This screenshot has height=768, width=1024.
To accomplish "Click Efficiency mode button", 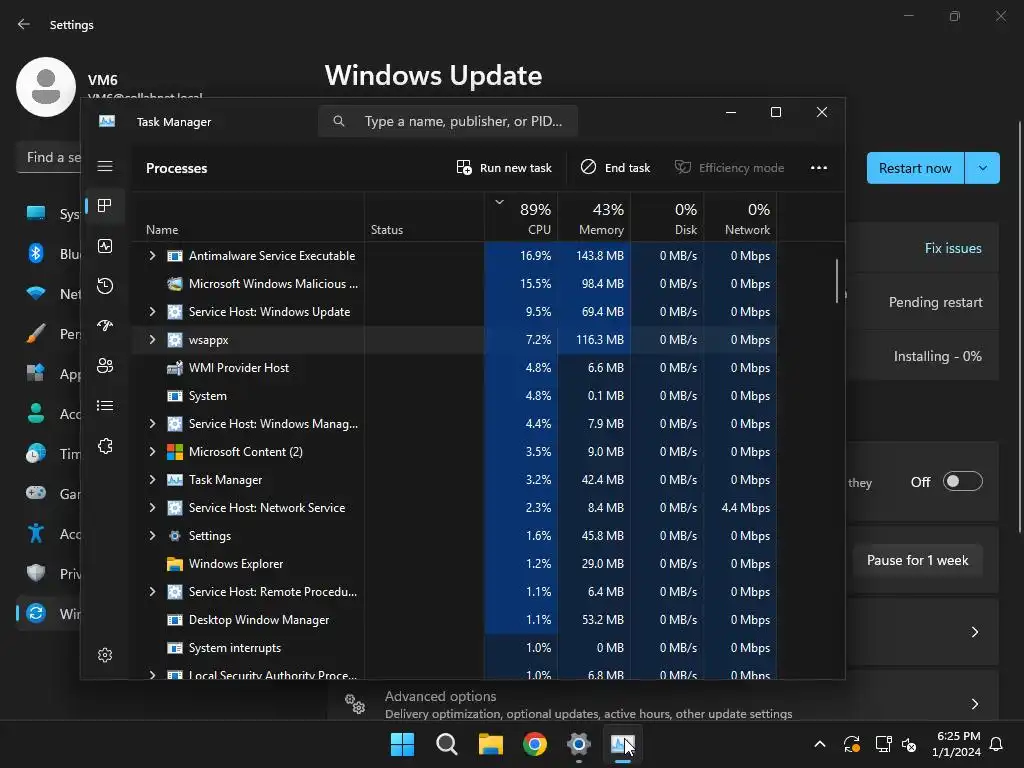I will tap(729, 168).
